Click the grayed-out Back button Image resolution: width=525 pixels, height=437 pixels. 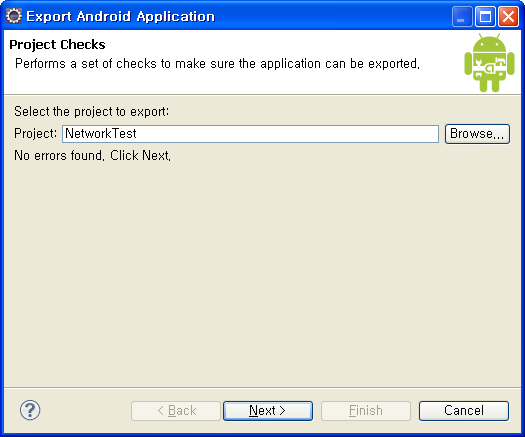[176, 411]
